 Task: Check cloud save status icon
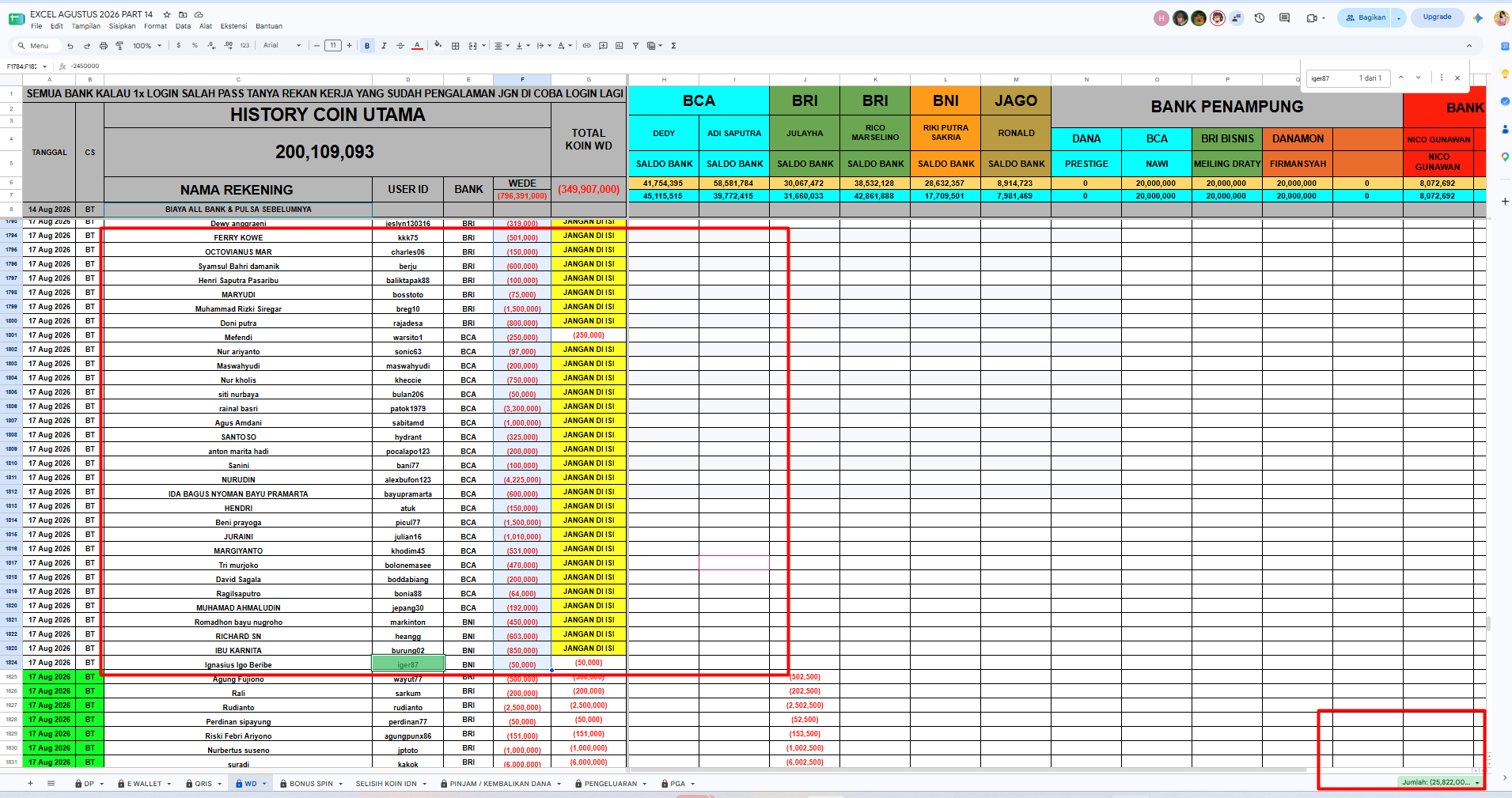[x=199, y=14]
